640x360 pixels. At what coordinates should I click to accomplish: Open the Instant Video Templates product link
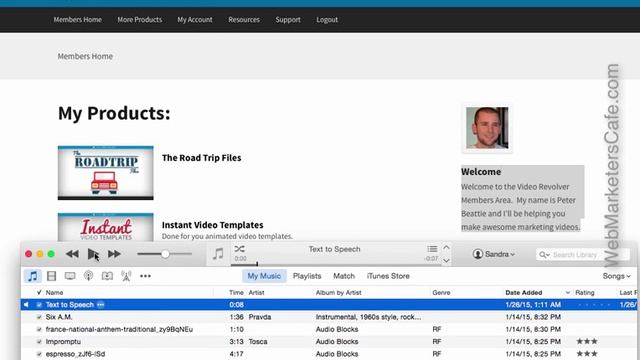(x=212, y=225)
